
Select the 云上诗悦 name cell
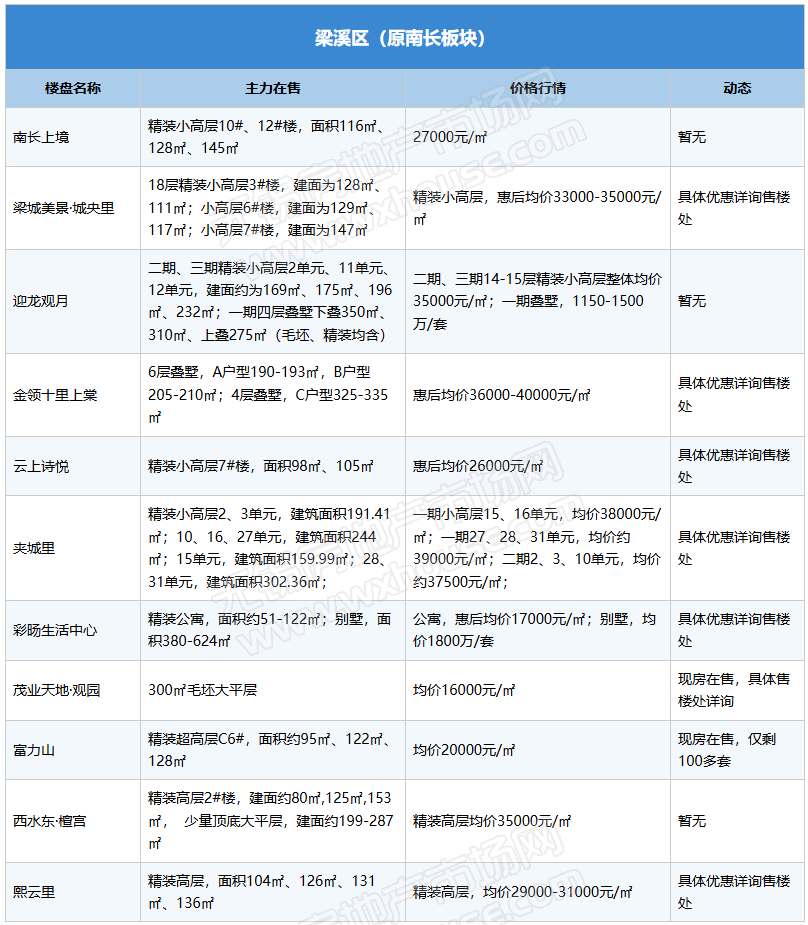point(42,466)
